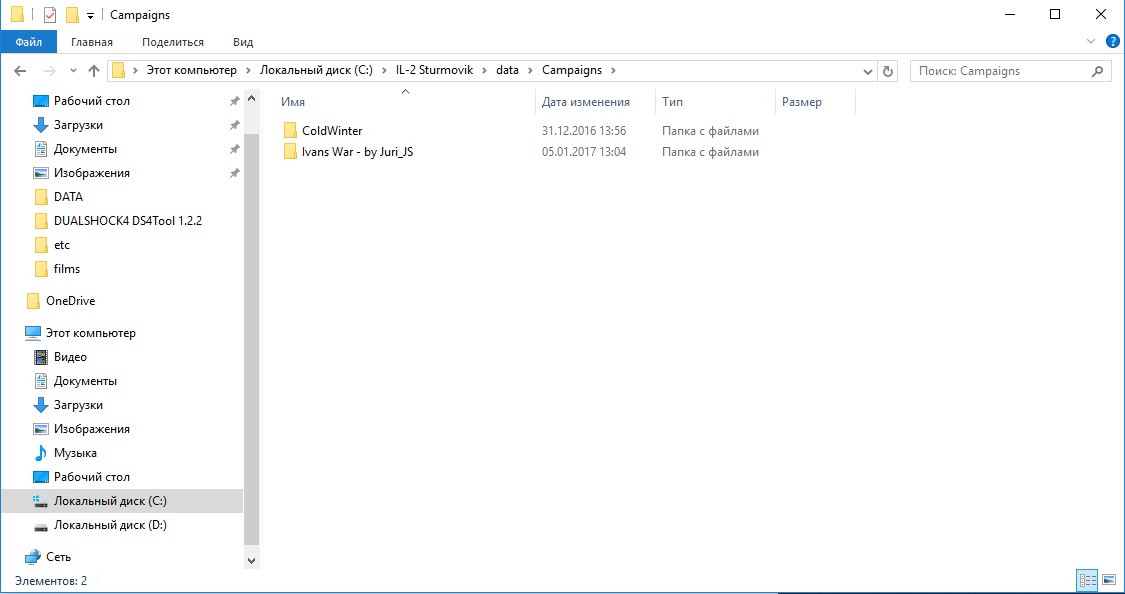Switch to the Вид ribbon tab
Image resolution: width=1125 pixels, height=594 pixels.
pos(243,42)
